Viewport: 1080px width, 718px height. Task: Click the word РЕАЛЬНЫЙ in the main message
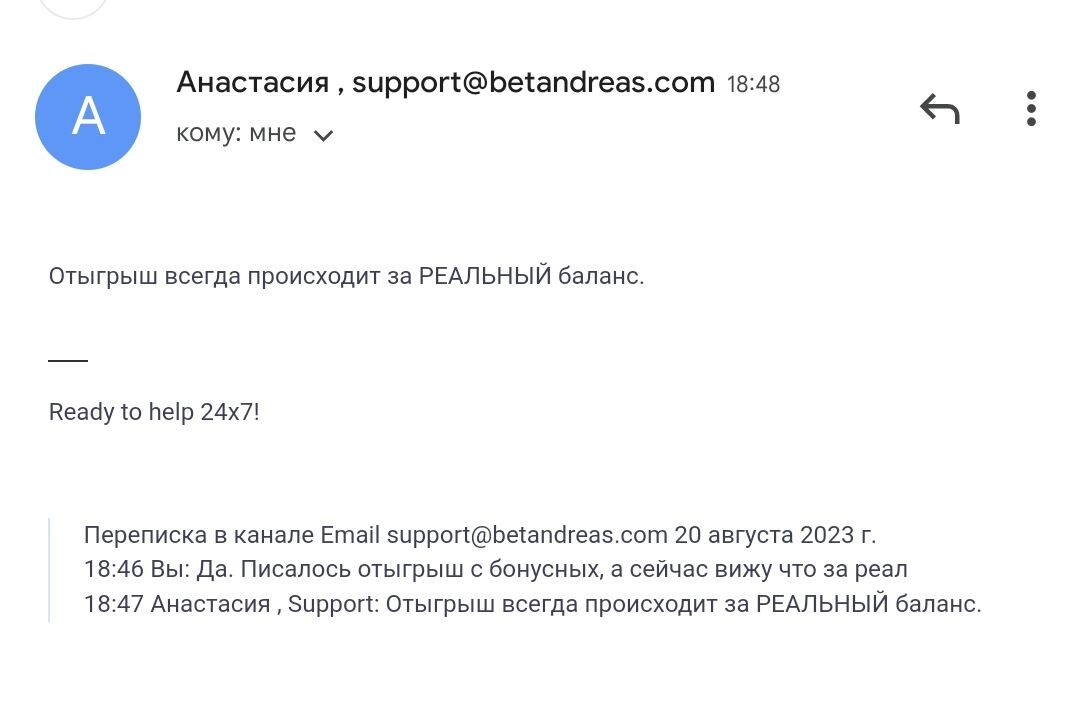click(x=485, y=276)
